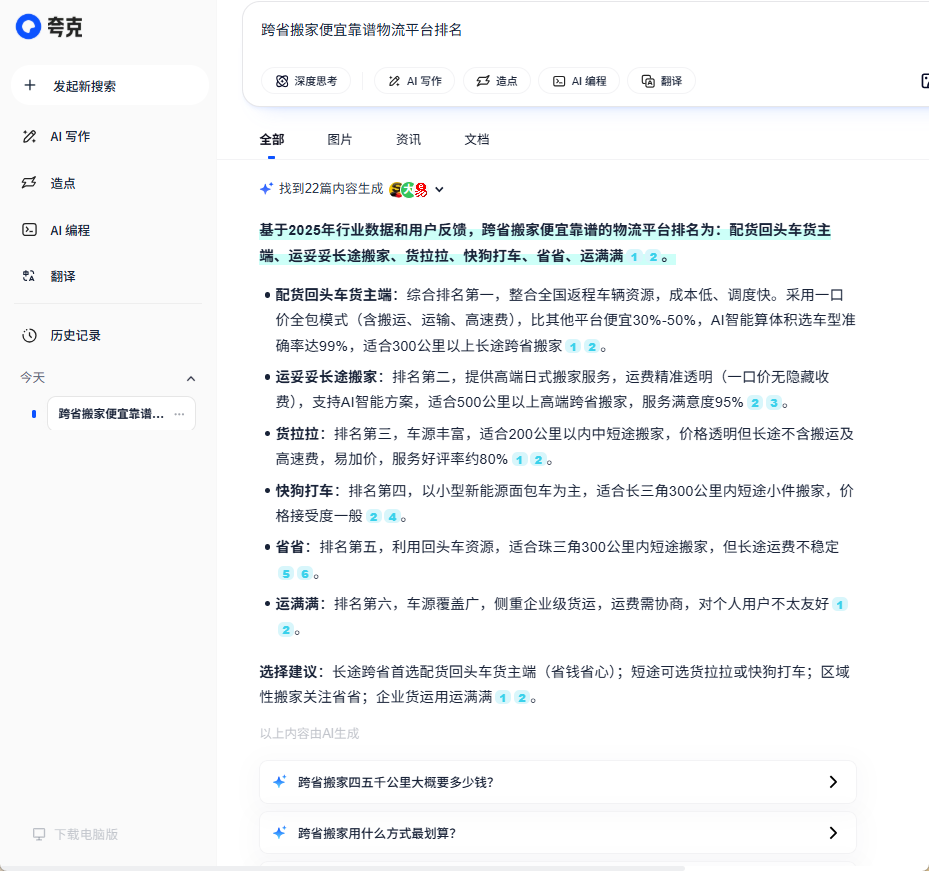This screenshot has width=929, height=871.
Task: Toggle 深度思考 mode in search box
Action: point(306,81)
